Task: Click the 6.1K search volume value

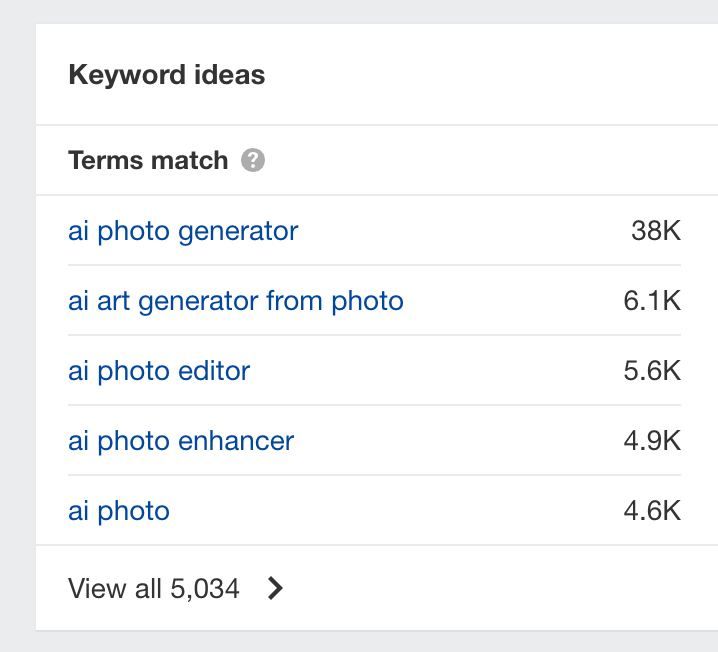Action: click(x=651, y=301)
